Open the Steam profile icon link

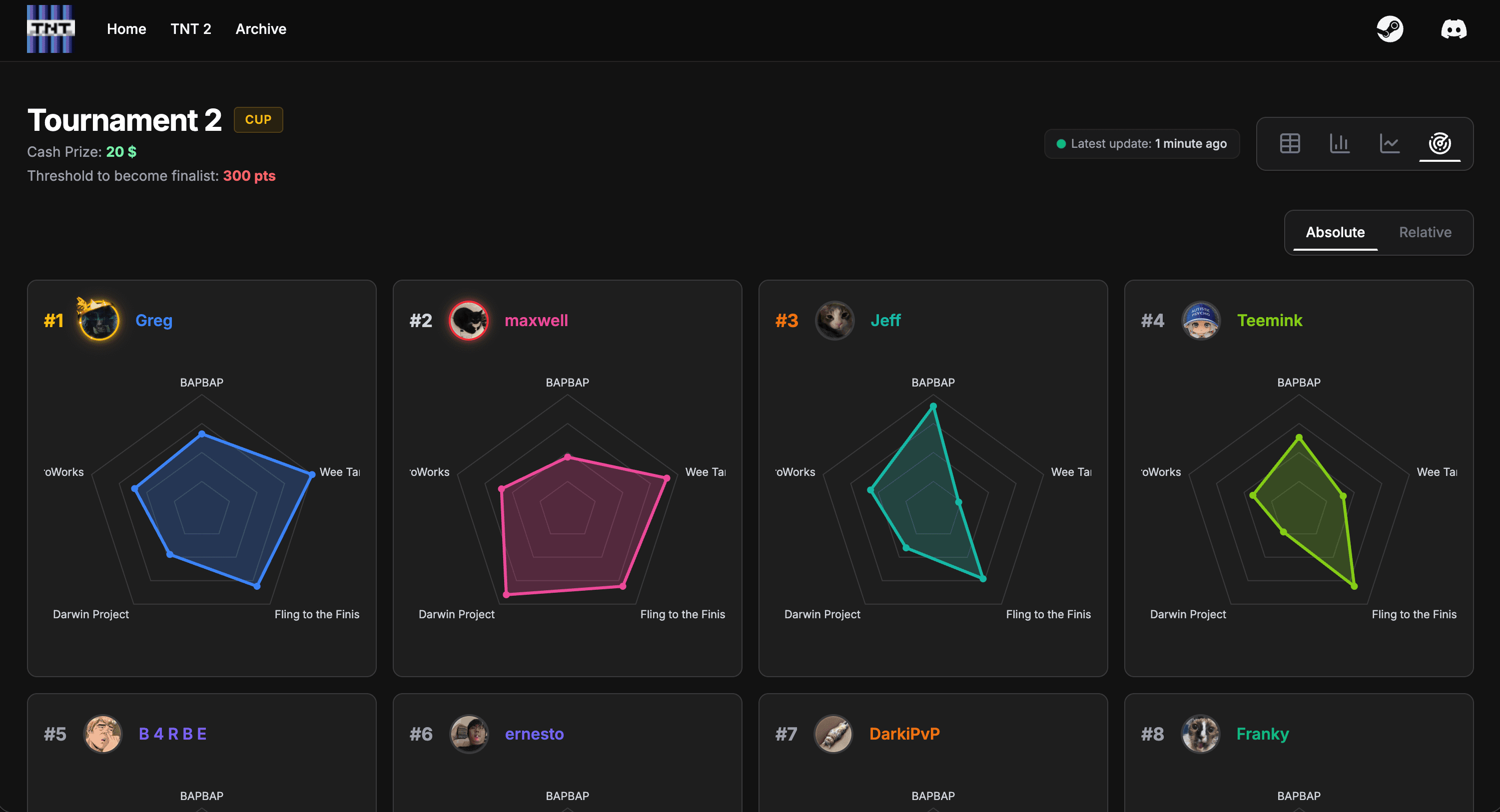coord(1390,28)
